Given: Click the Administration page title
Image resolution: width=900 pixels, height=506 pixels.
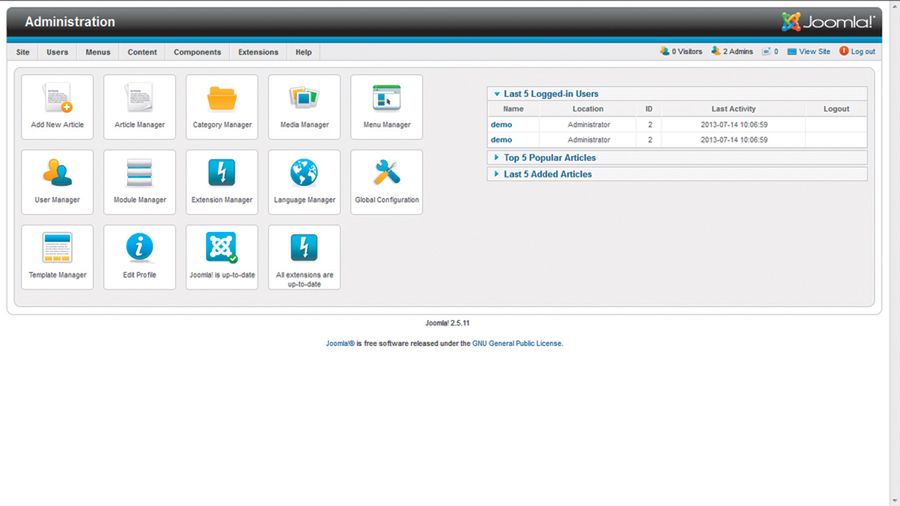Looking at the screenshot, I should tap(70, 22).
